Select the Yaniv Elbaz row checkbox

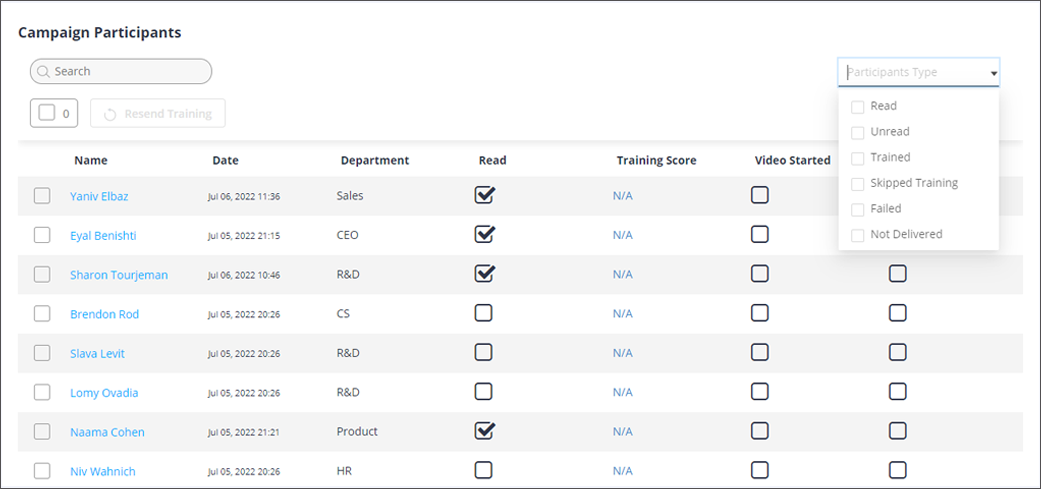click(x=42, y=196)
